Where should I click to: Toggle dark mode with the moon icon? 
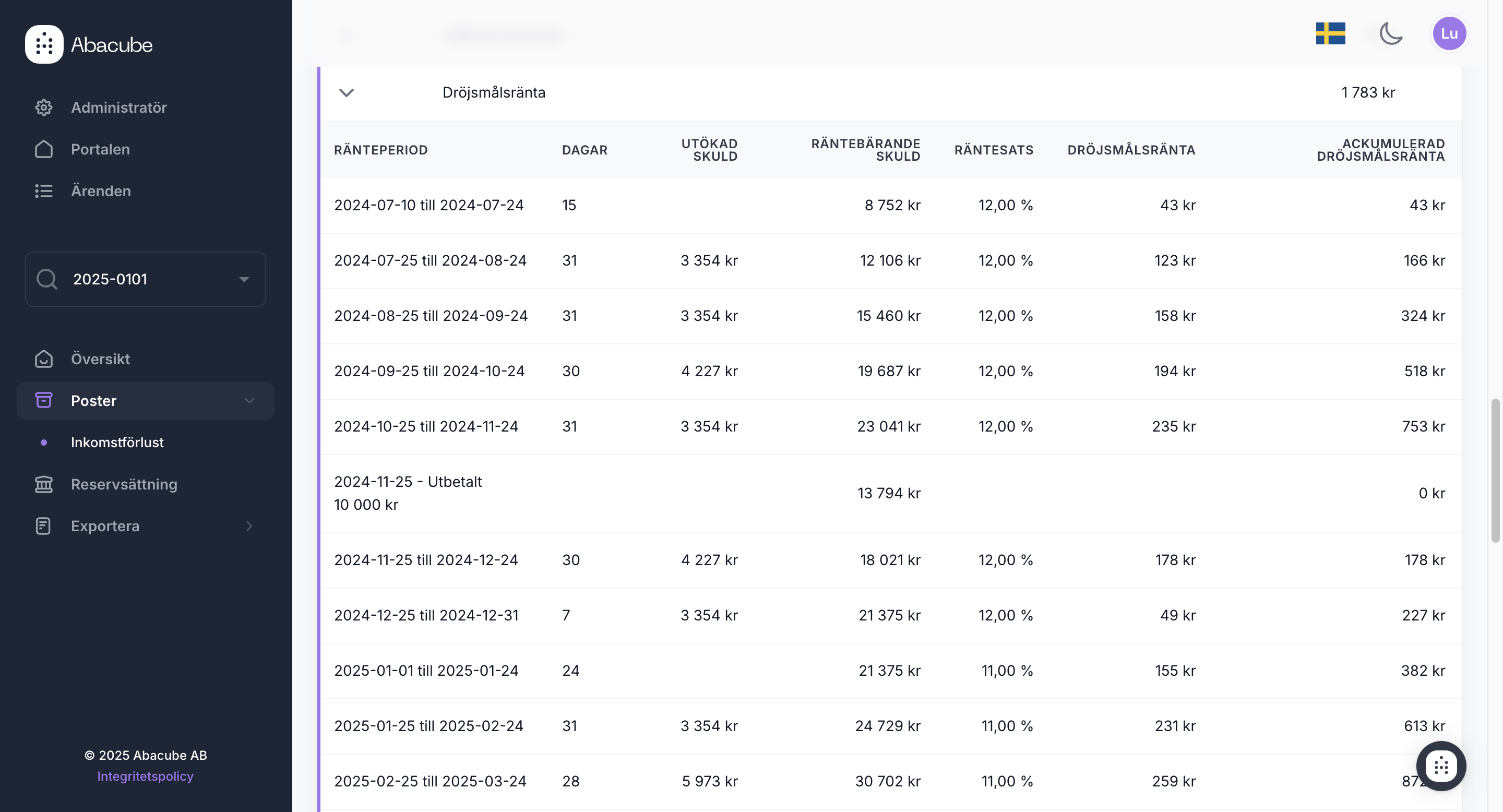tap(1391, 34)
